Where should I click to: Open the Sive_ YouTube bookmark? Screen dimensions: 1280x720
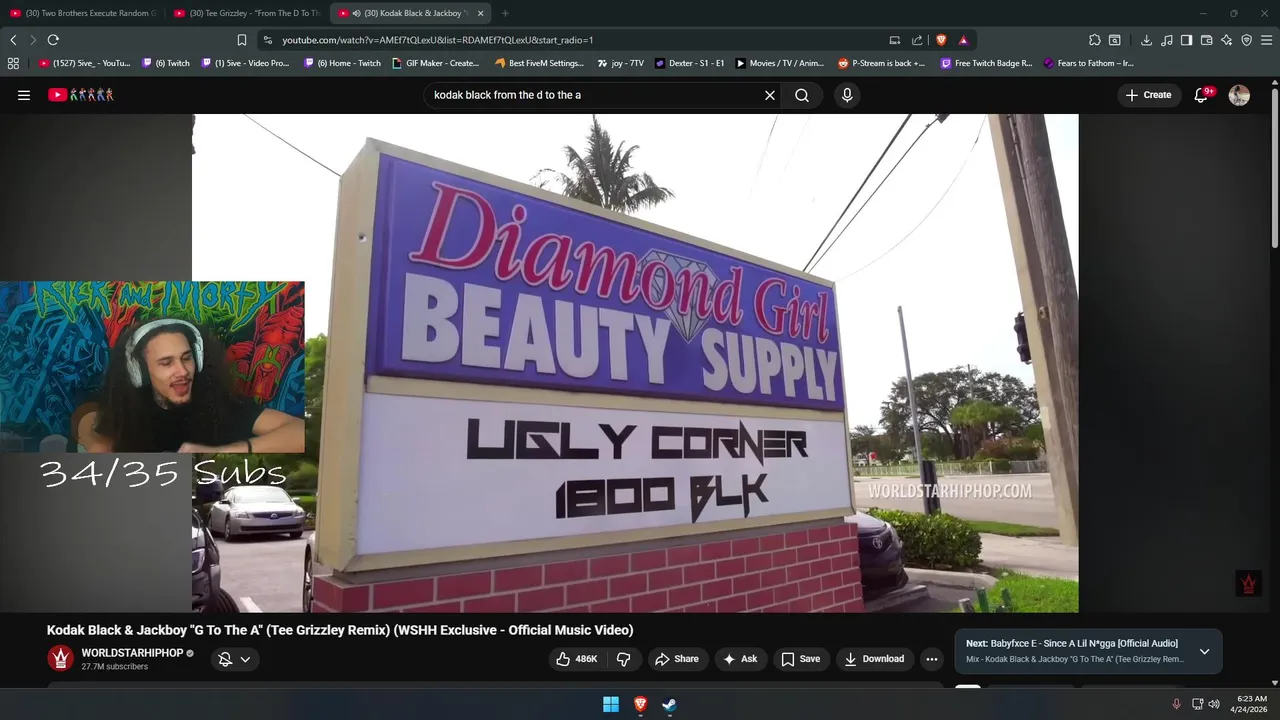[x=85, y=63]
